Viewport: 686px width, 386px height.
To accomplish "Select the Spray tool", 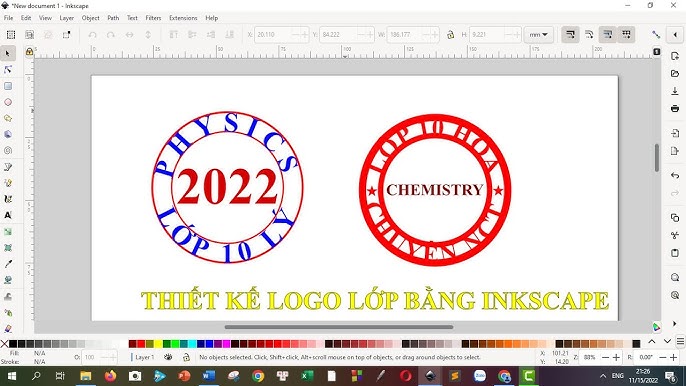I will point(8,312).
